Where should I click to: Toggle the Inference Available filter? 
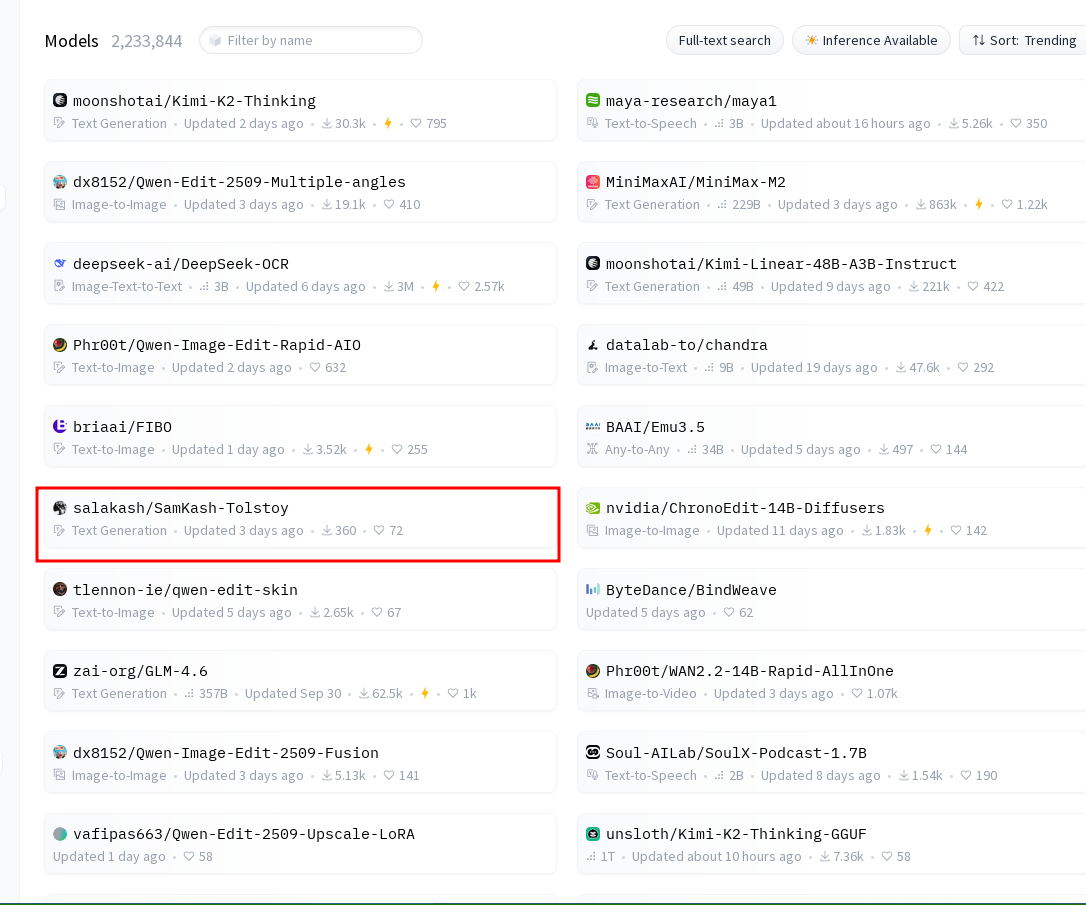(871, 40)
